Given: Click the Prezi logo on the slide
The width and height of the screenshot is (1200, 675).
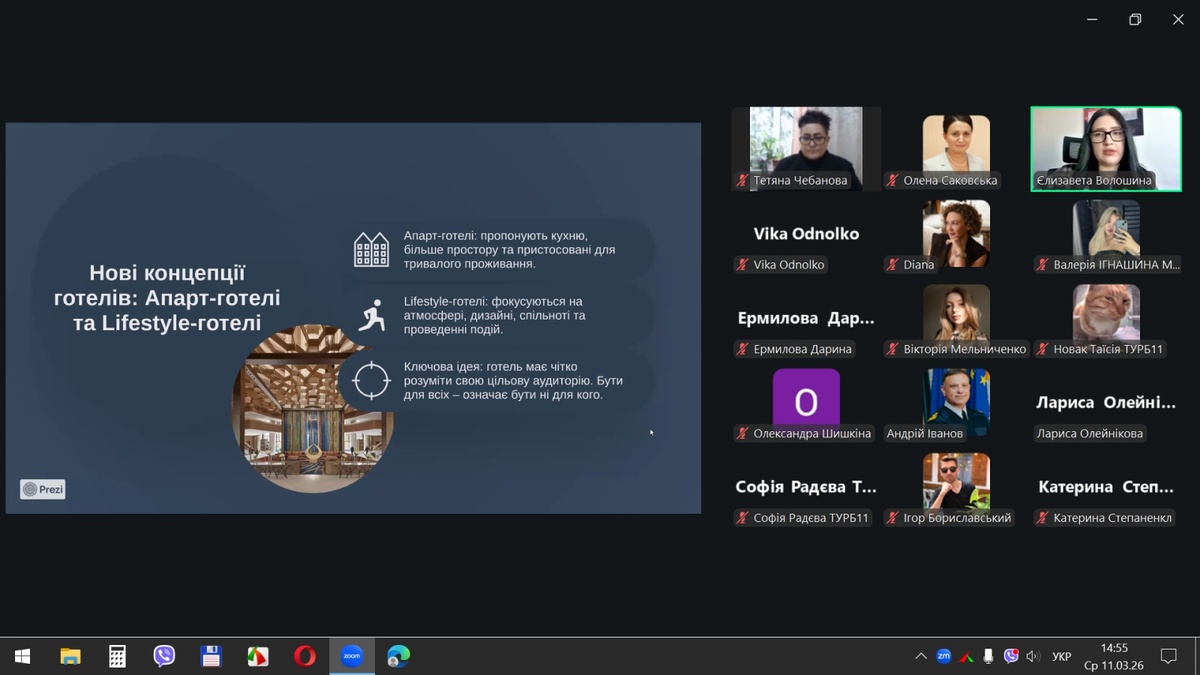Looking at the screenshot, I should pos(43,489).
